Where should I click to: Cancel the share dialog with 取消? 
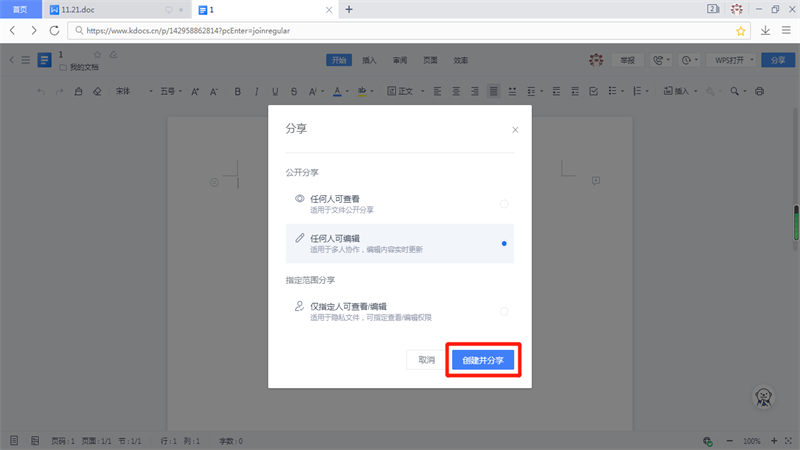[427, 360]
